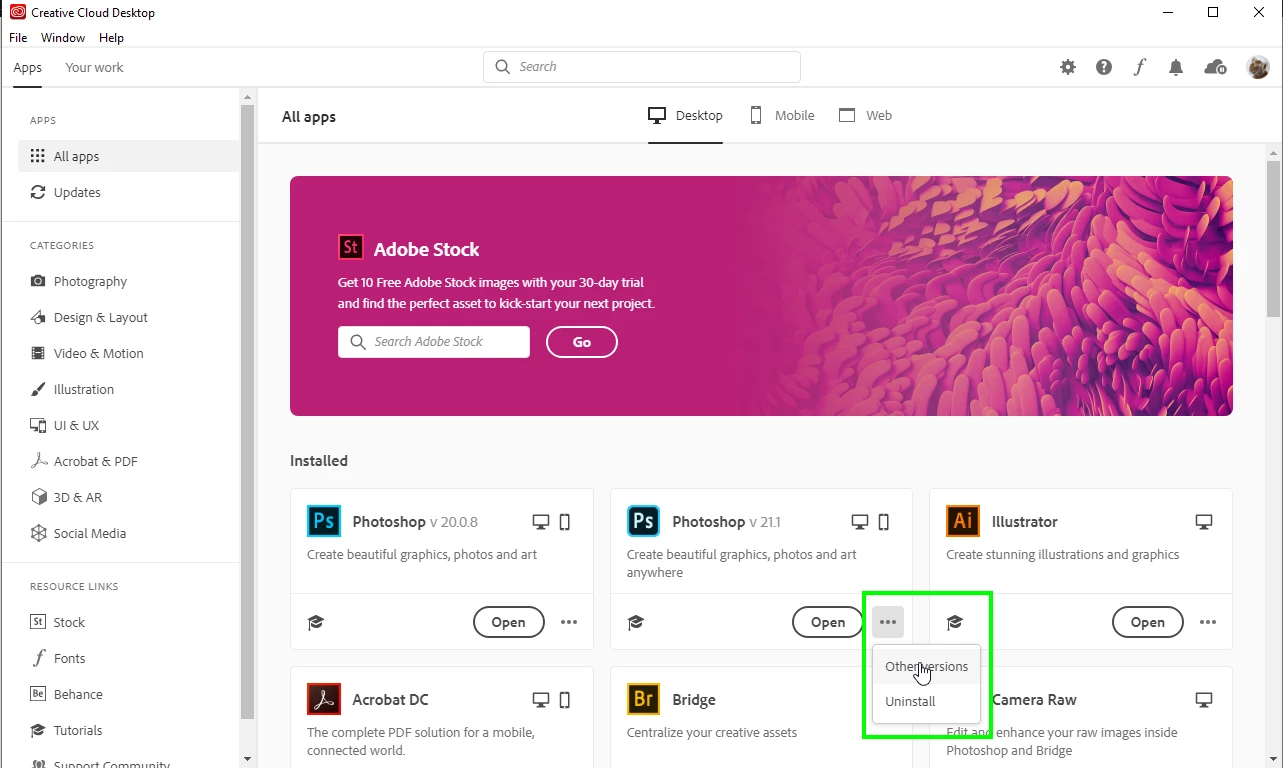Click desktop monitor icon on Illustrator card
1283x768 pixels.
[x=1204, y=521]
